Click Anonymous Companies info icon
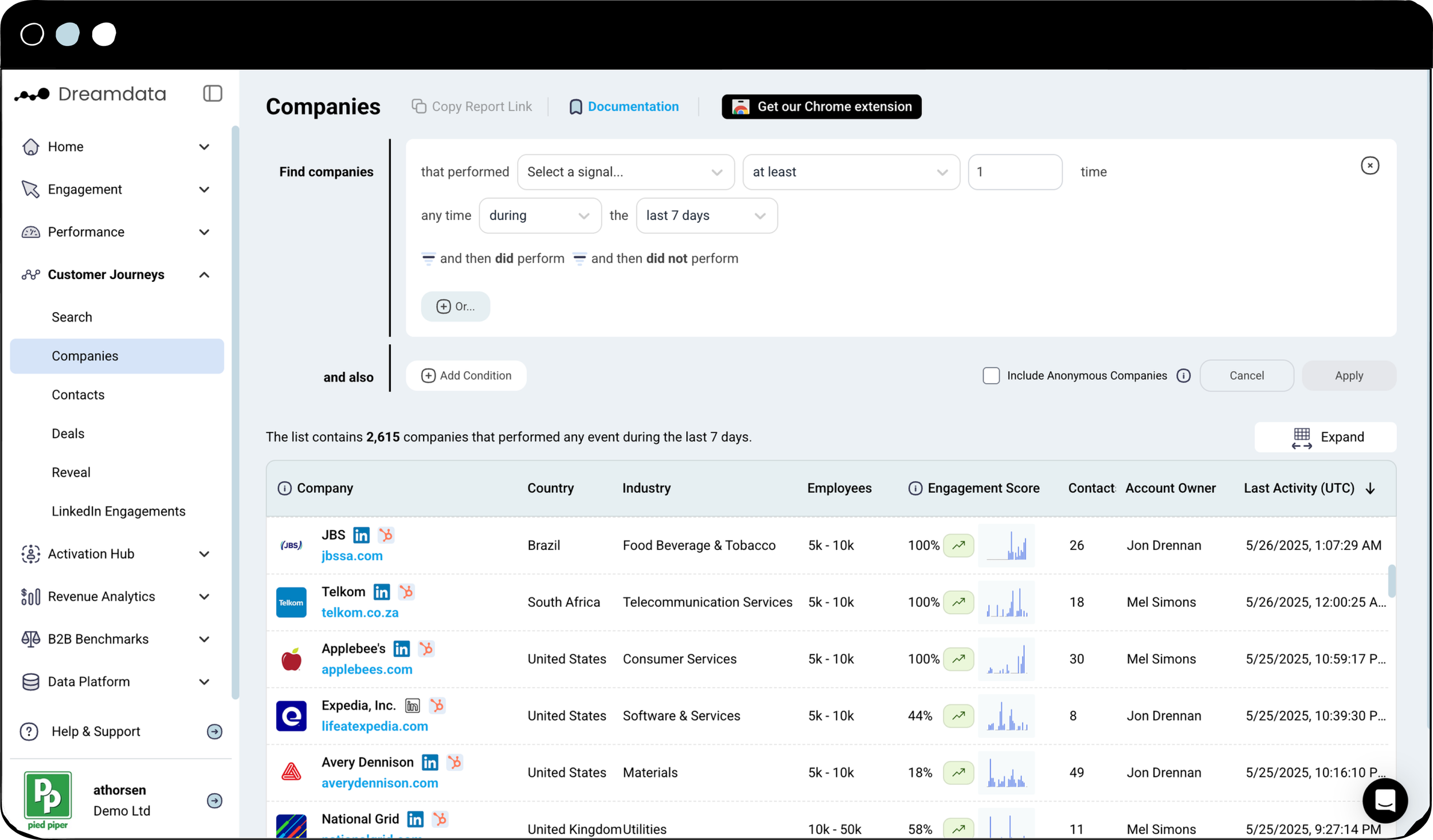Viewport: 1433px width, 840px height. pos(1184,375)
